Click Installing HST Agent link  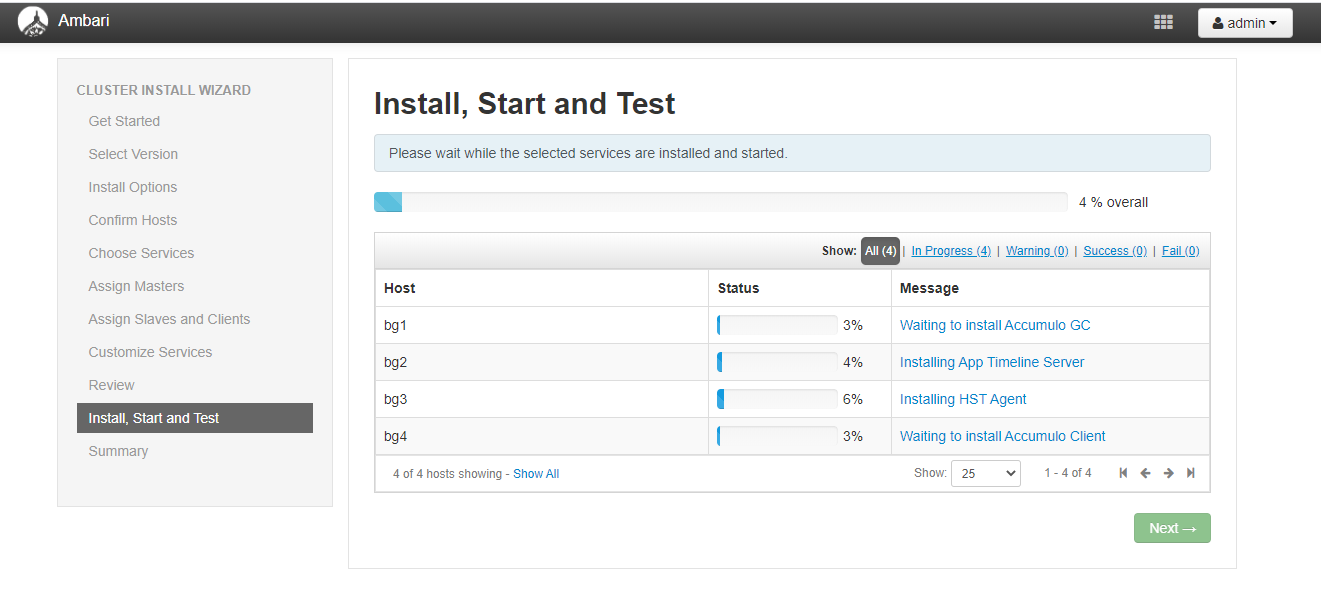pos(963,399)
